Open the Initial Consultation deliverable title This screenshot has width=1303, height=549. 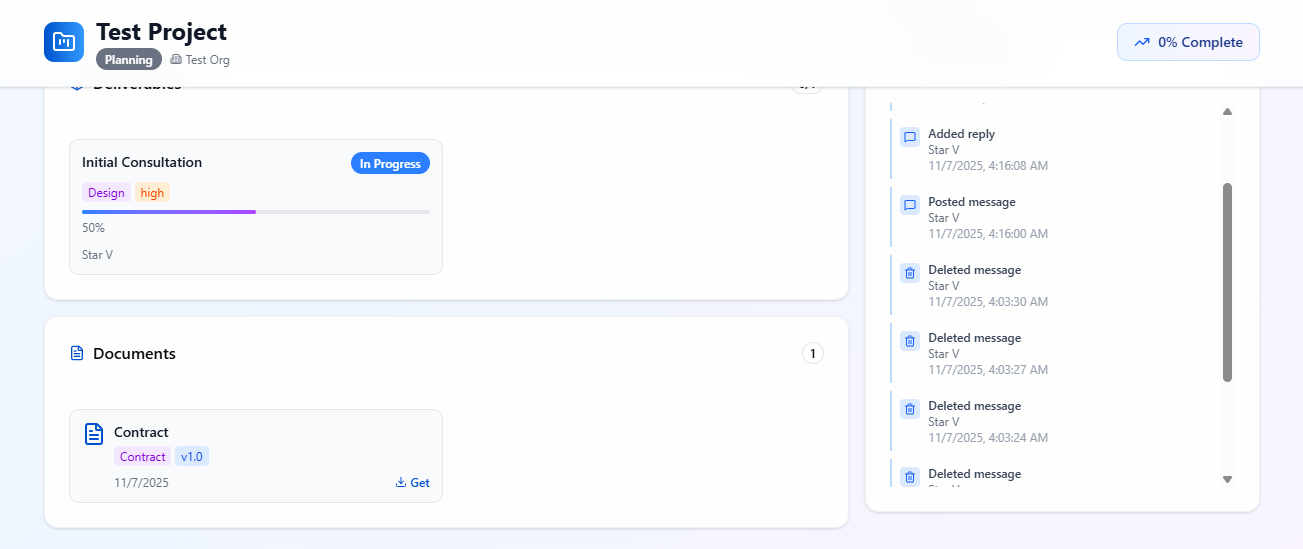[x=142, y=162]
